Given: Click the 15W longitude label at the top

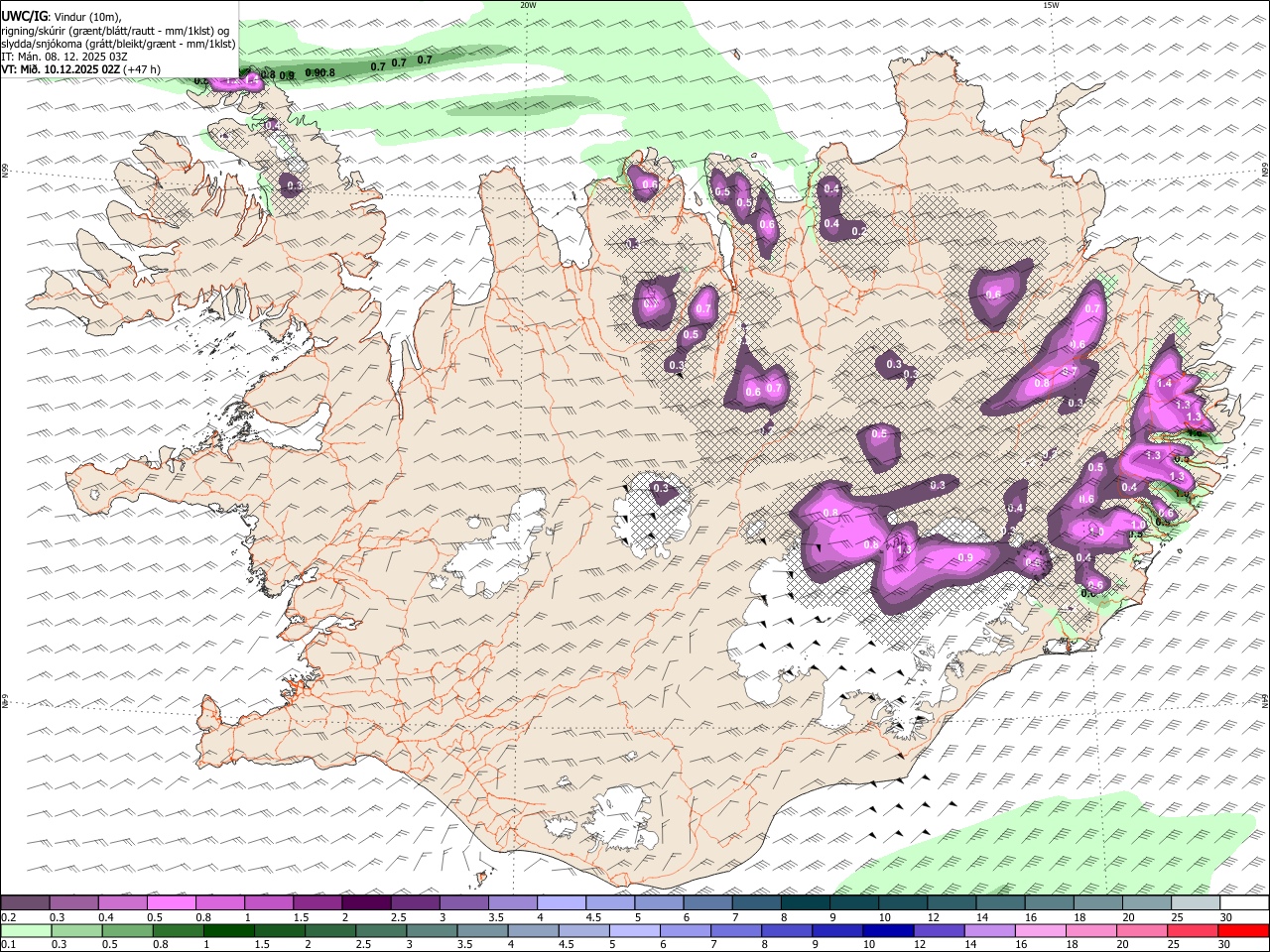Looking at the screenshot, I should (1051, 5).
